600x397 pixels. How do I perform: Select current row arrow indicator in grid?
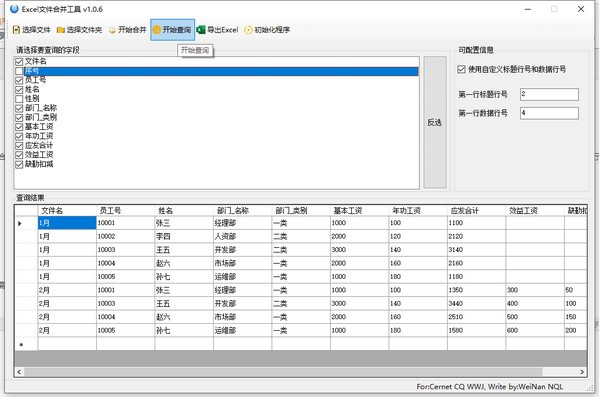coord(20,223)
